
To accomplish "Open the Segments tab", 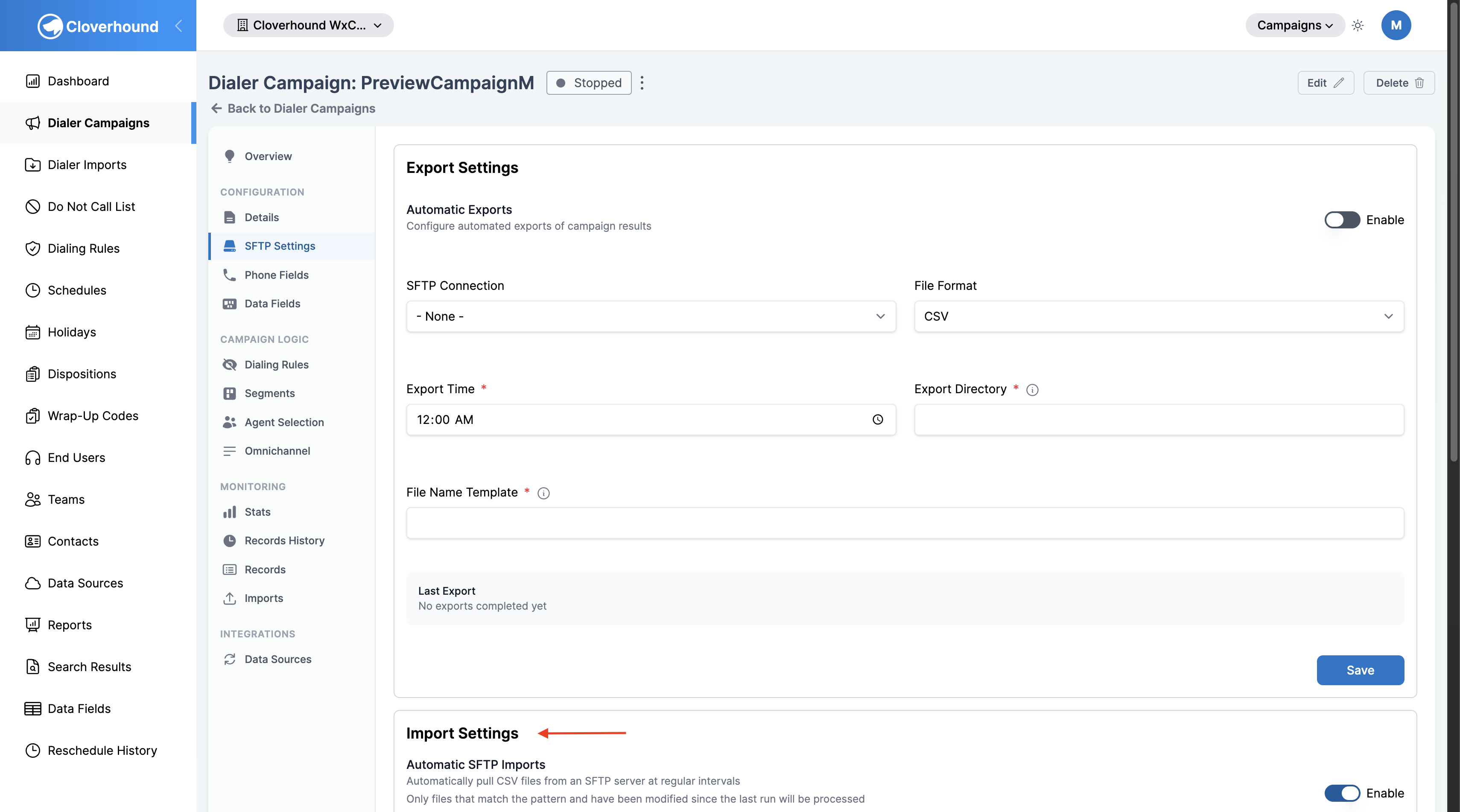I will tap(291, 393).
